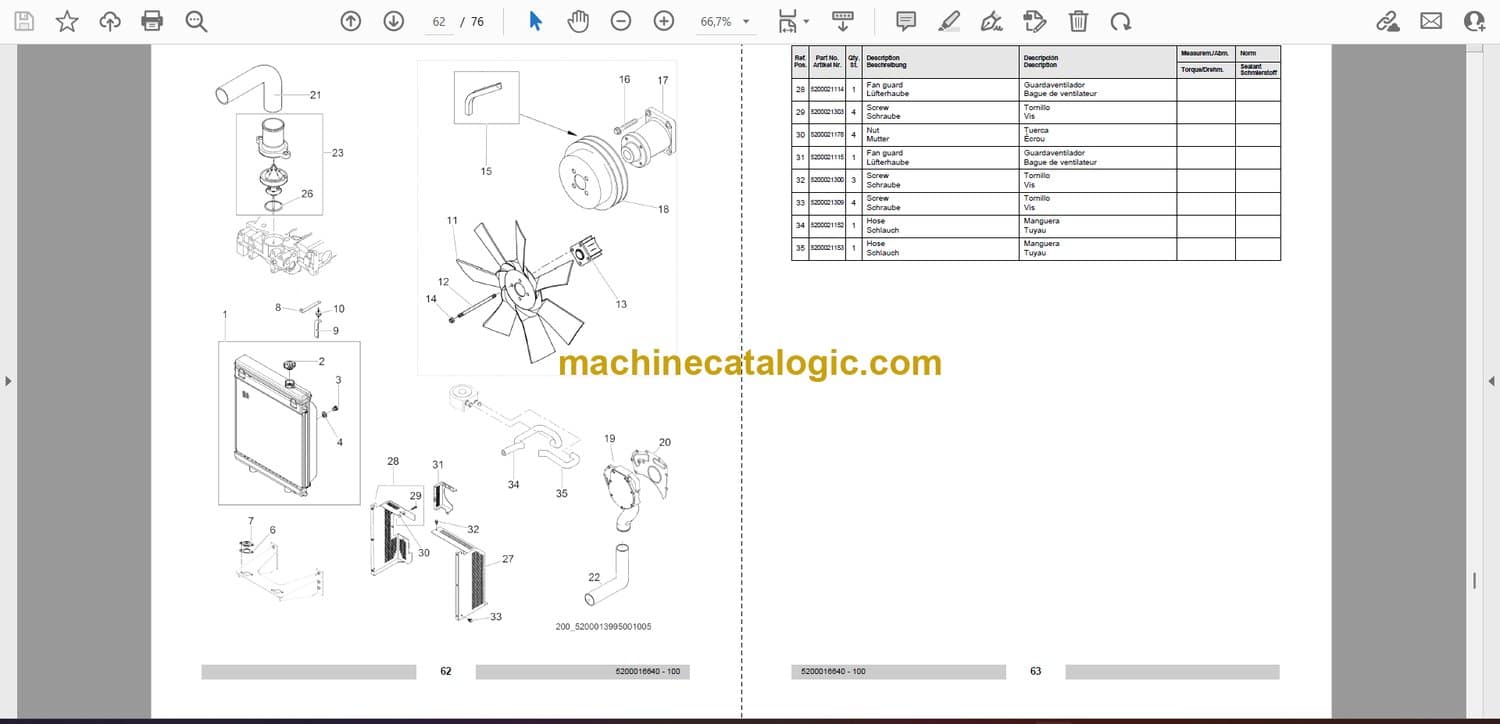Select the Highlight text tool
Screen dimensions: 1500x724
point(949,21)
